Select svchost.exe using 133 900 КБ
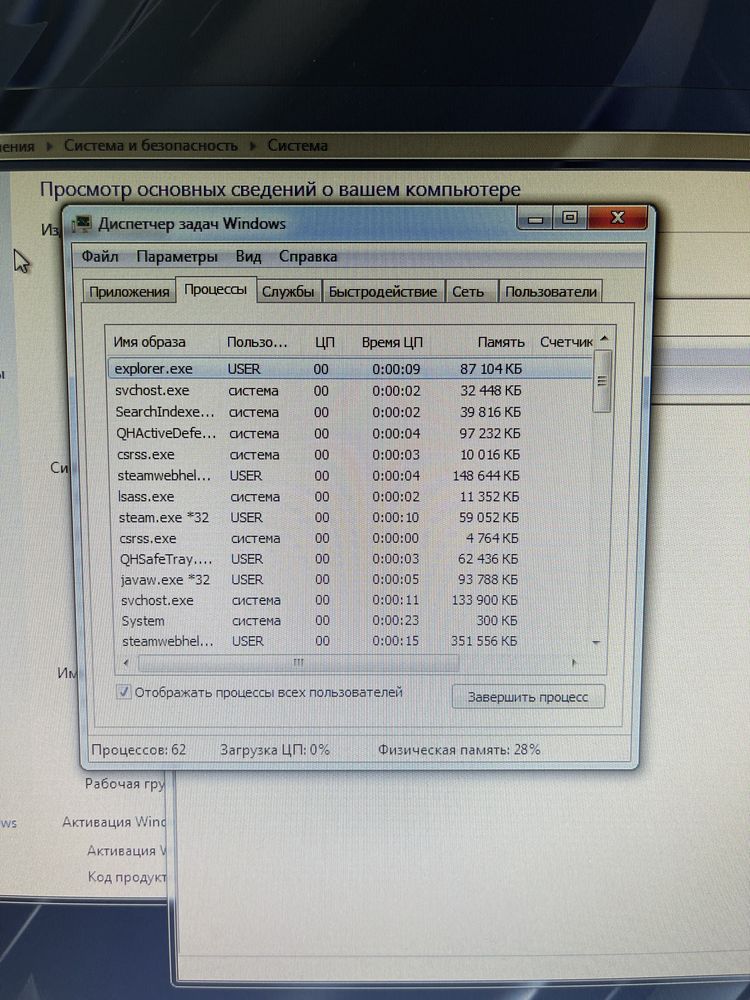750x1000 pixels. [351, 600]
